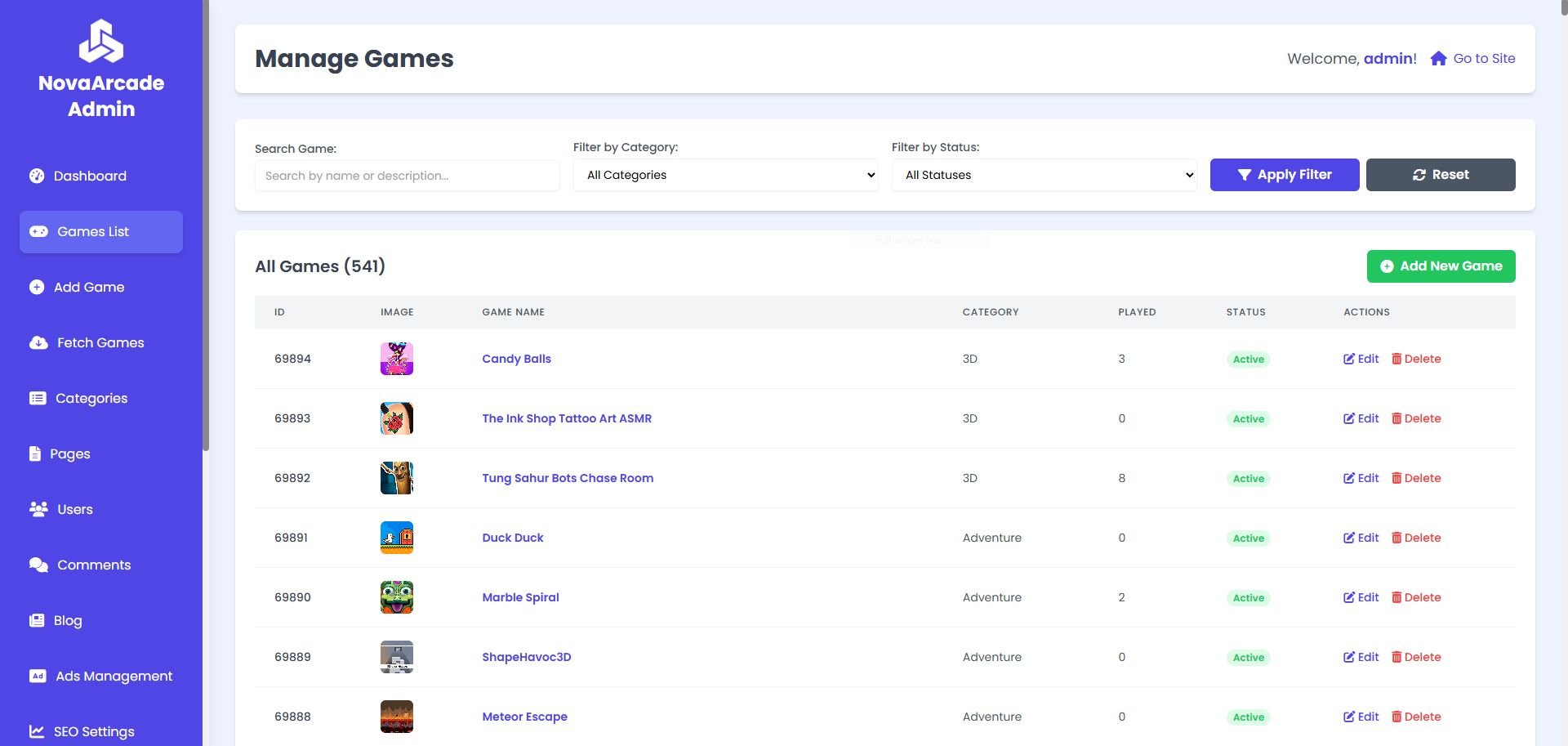Image resolution: width=1568 pixels, height=746 pixels.
Task: Open the Blog section in sidebar
Action: pyautogui.click(x=67, y=620)
